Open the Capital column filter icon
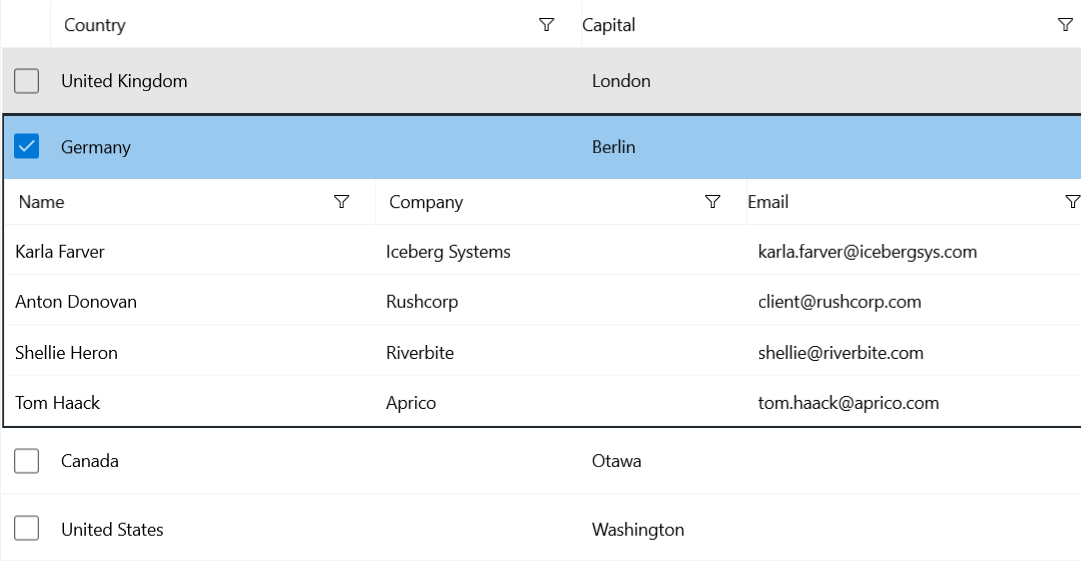 [1065, 25]
